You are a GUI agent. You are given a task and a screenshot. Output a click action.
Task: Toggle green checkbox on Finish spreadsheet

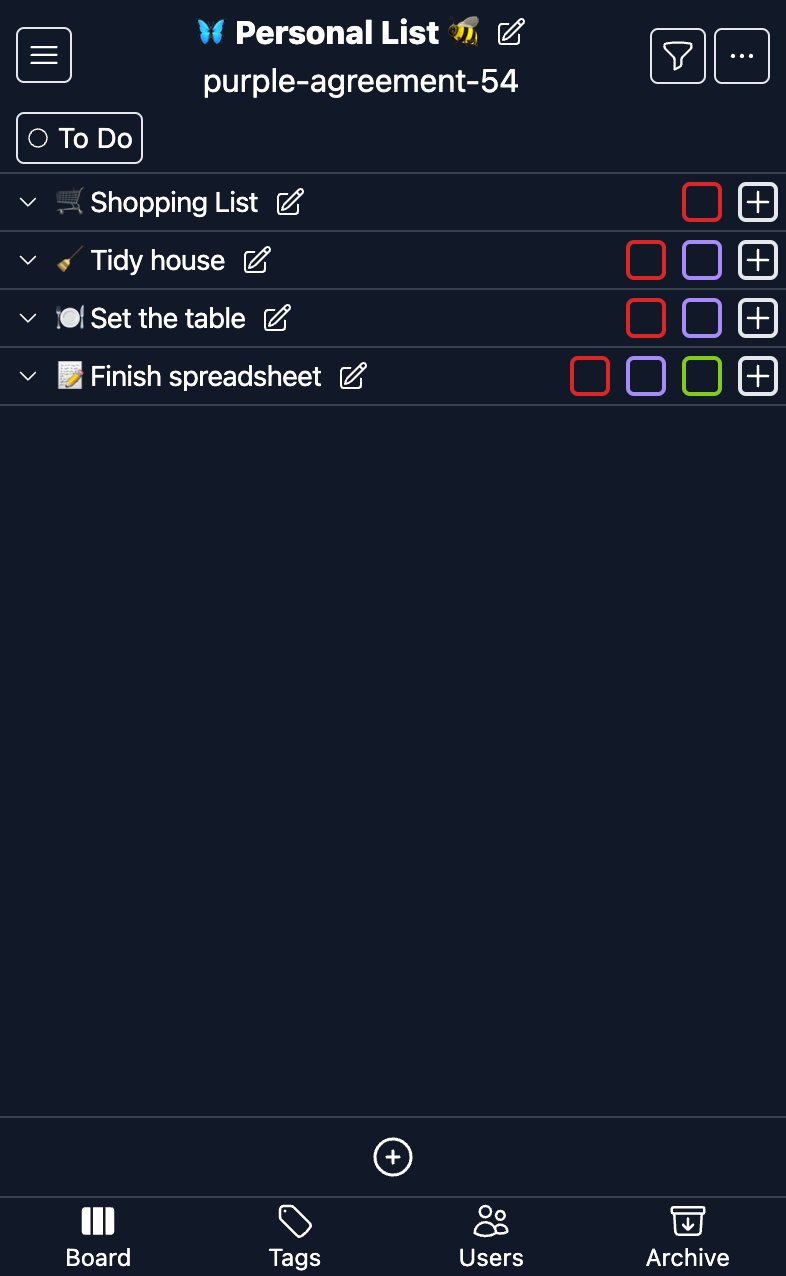pyautogui.click(x=702, y=376)
